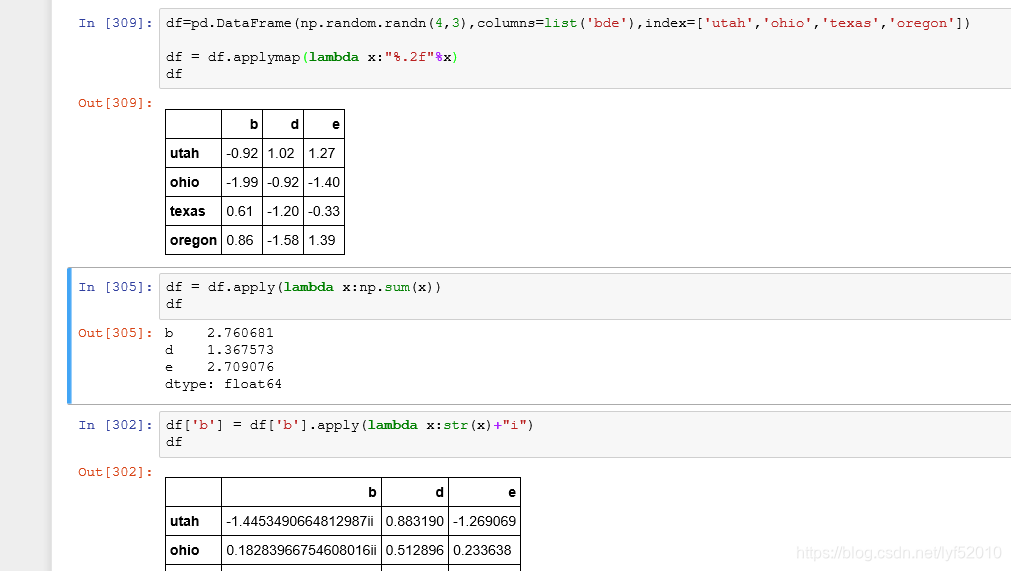Click the In [309] prompt label

[115, 23]
